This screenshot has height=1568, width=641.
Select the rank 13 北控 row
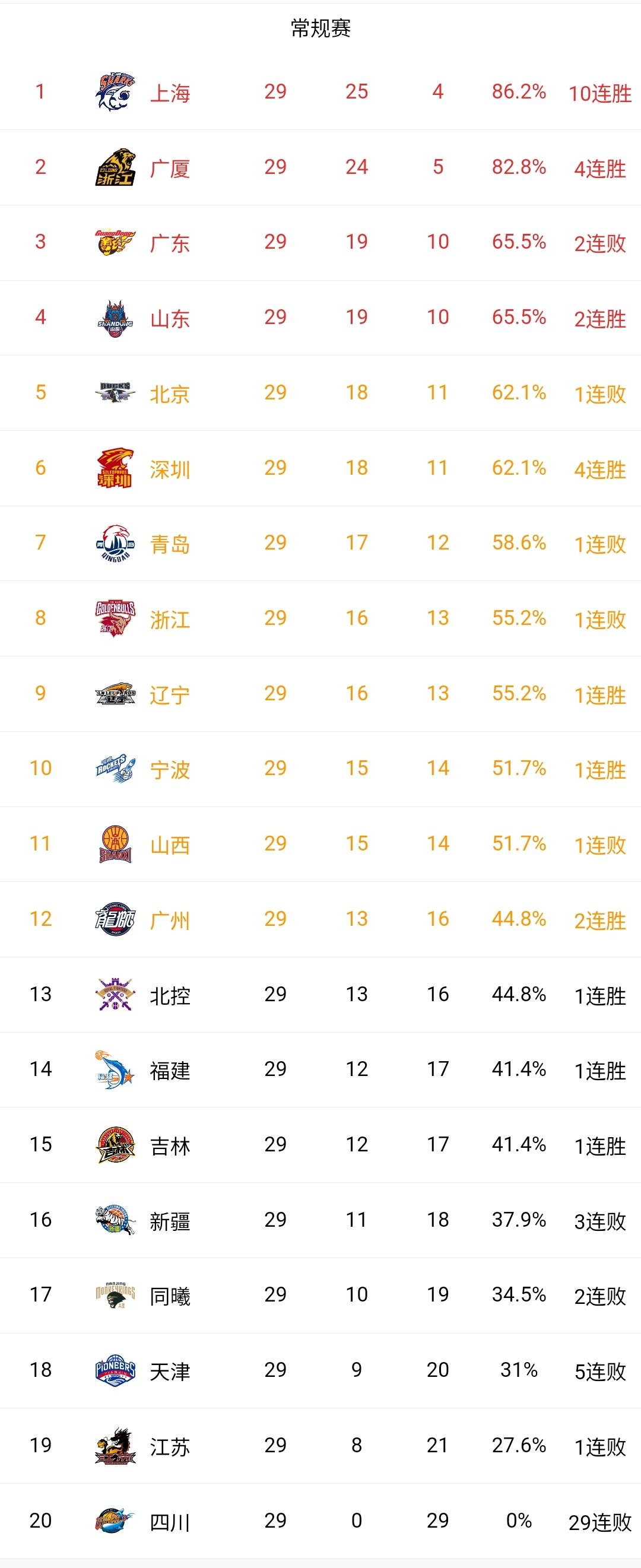(320, 995)
